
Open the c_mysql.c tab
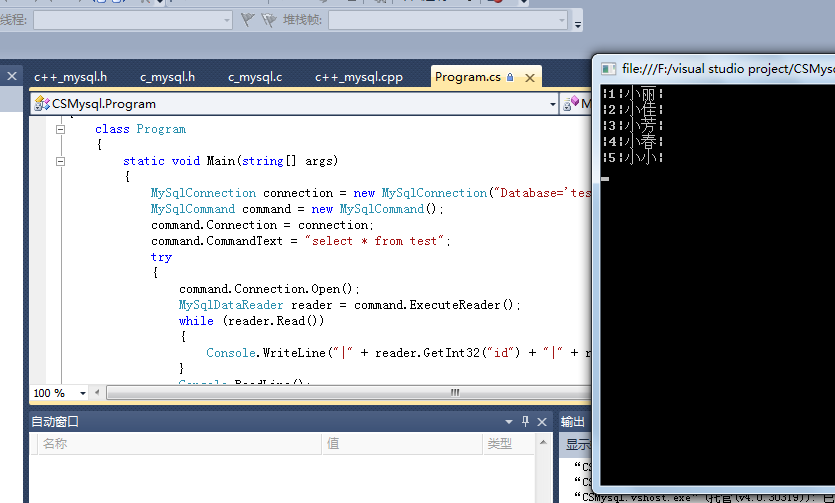click(255, 77)
